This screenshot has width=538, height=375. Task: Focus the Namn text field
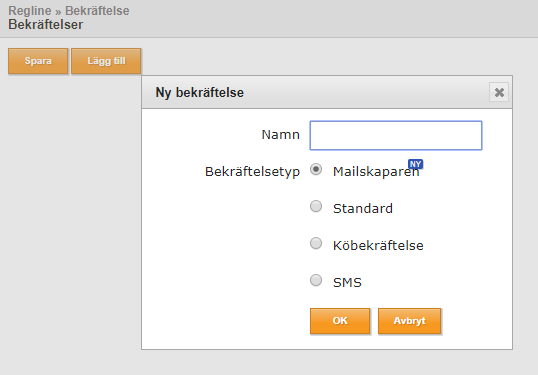396,136
